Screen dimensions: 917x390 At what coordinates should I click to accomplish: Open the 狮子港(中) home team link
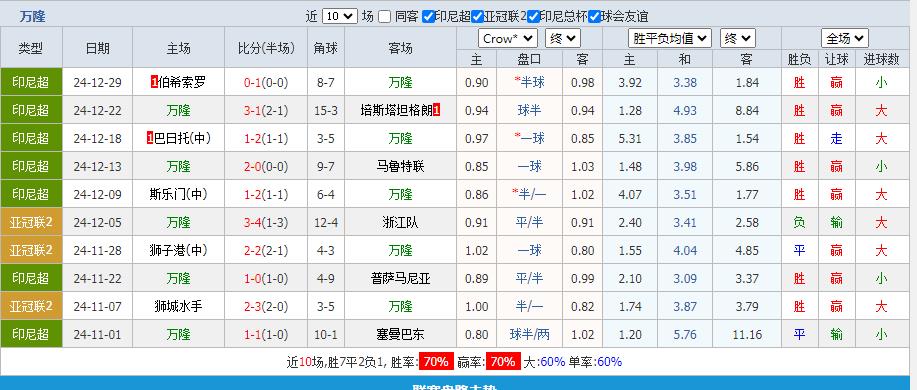(x=178, y=250)
